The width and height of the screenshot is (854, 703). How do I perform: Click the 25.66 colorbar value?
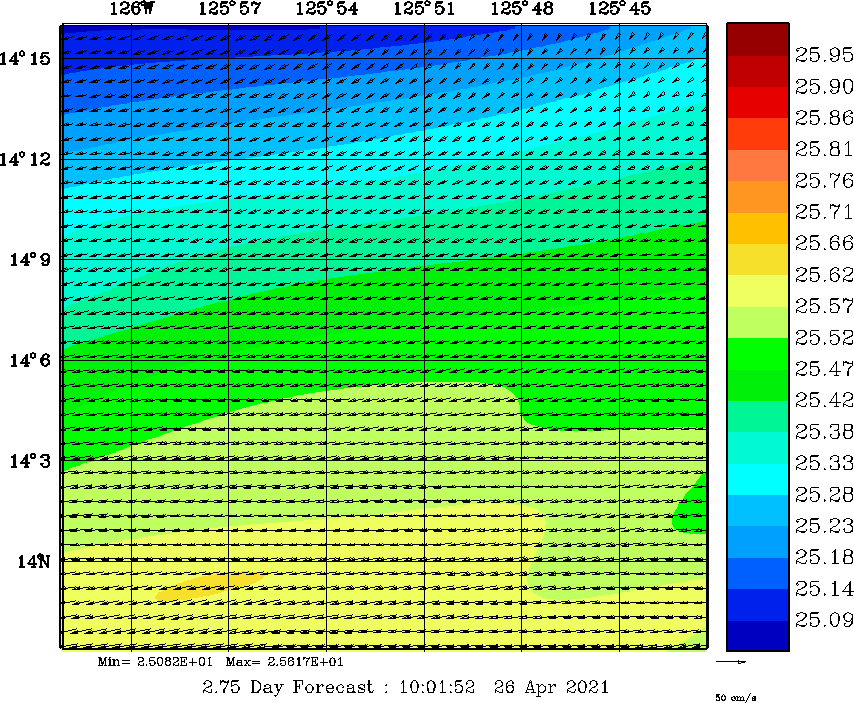(824, 243)
